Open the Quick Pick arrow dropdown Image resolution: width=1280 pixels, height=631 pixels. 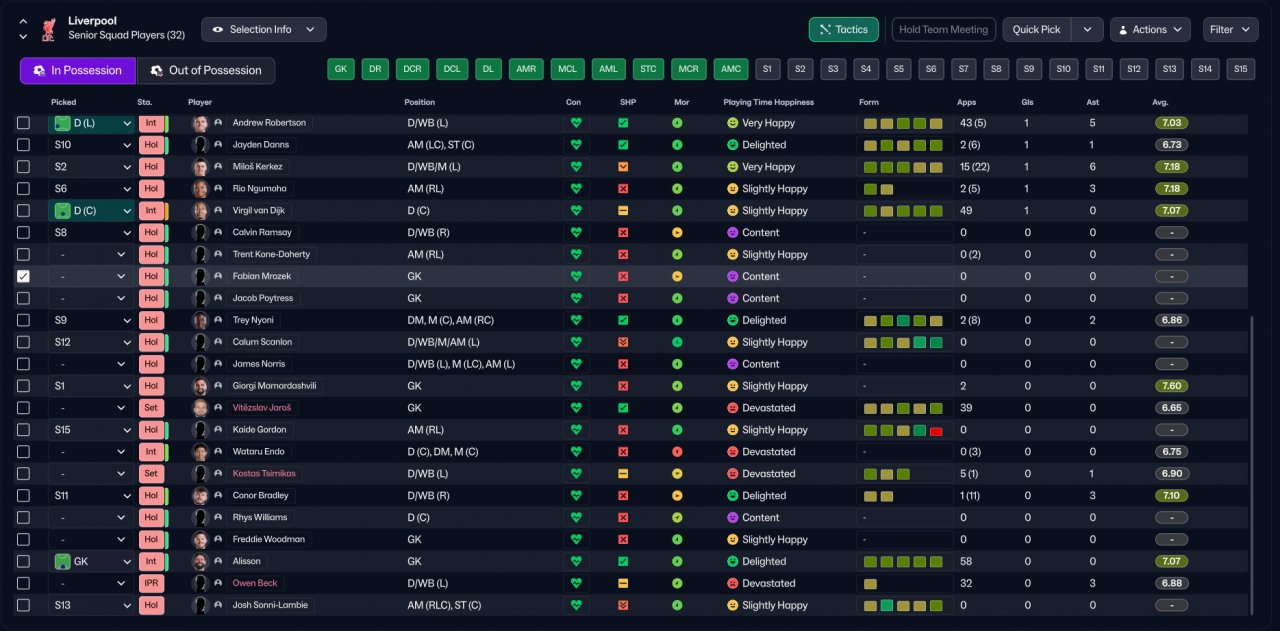coord(1087,30)
